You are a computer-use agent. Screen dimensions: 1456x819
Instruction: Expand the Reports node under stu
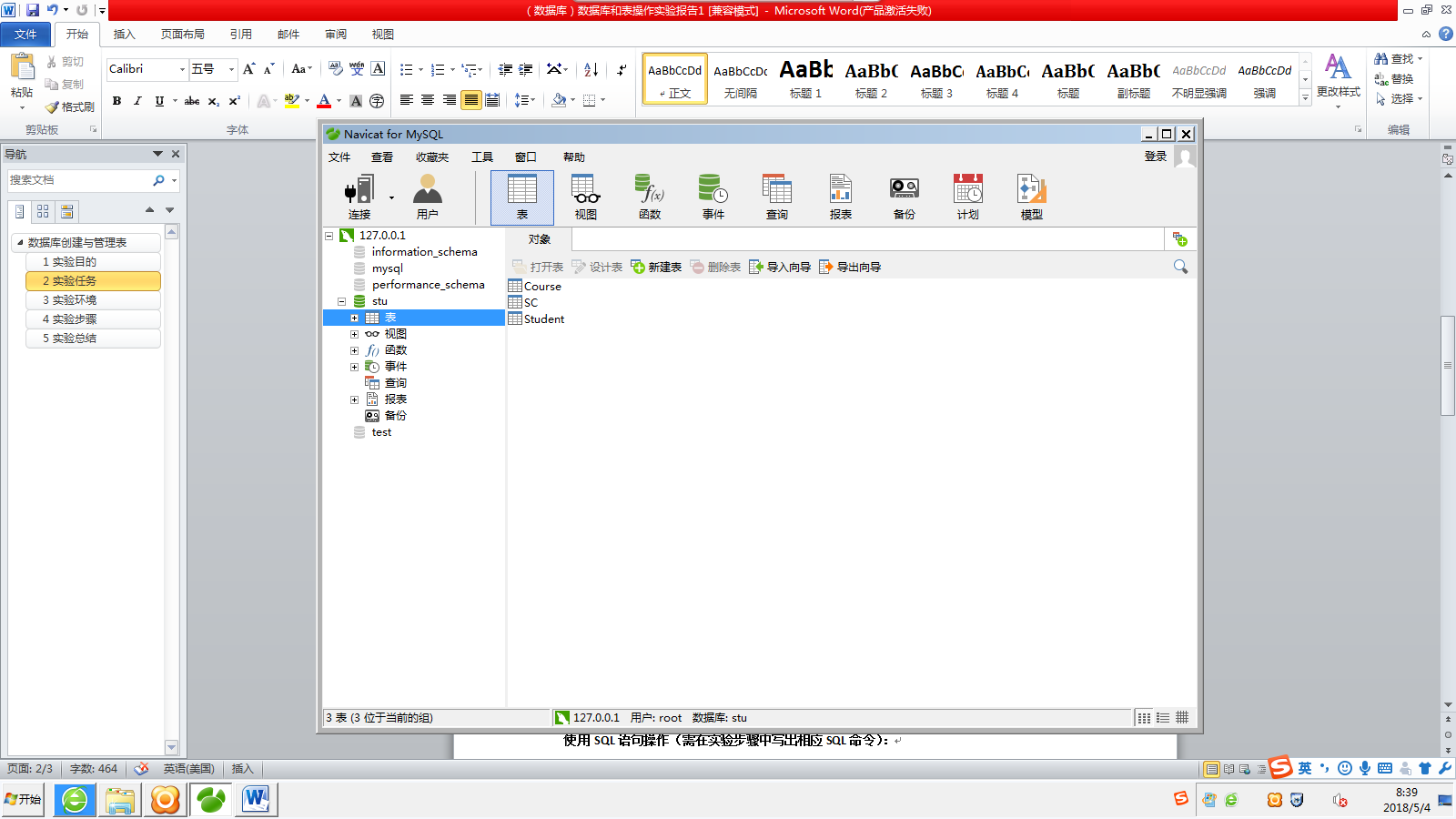(355, 399)
